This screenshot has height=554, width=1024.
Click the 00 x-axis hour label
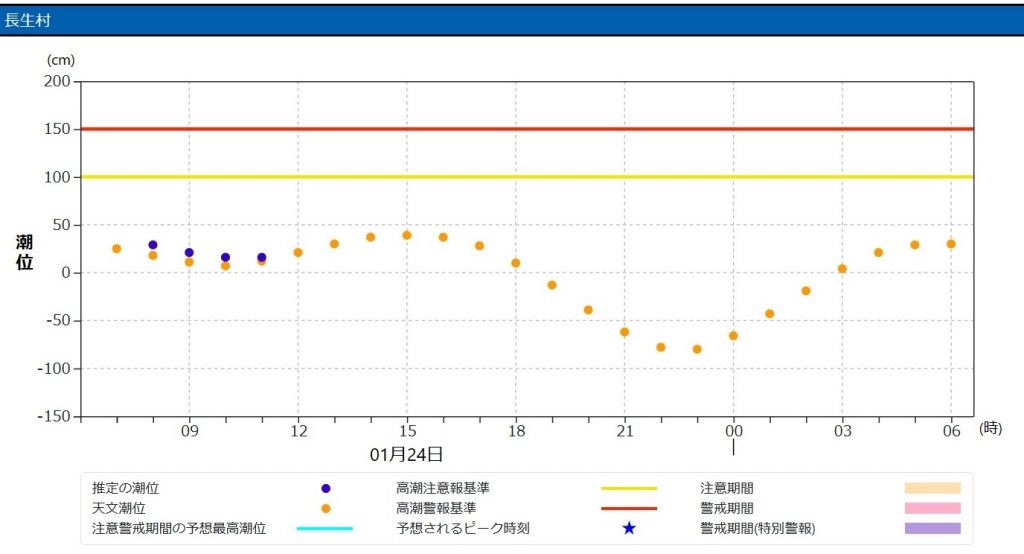click(734, 431)
